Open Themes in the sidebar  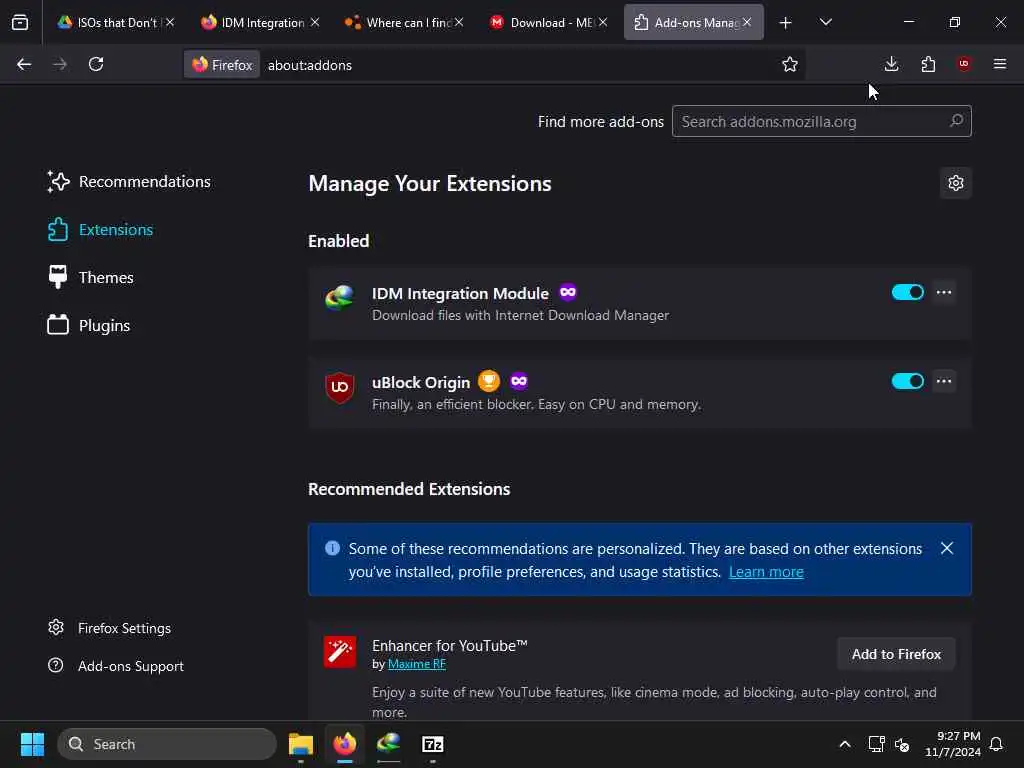click(91, 278)
